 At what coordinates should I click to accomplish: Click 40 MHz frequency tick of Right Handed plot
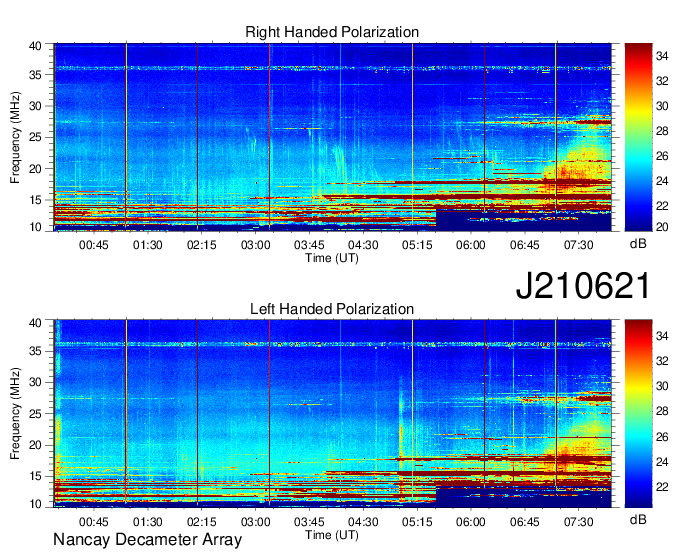tap(35, 46)
